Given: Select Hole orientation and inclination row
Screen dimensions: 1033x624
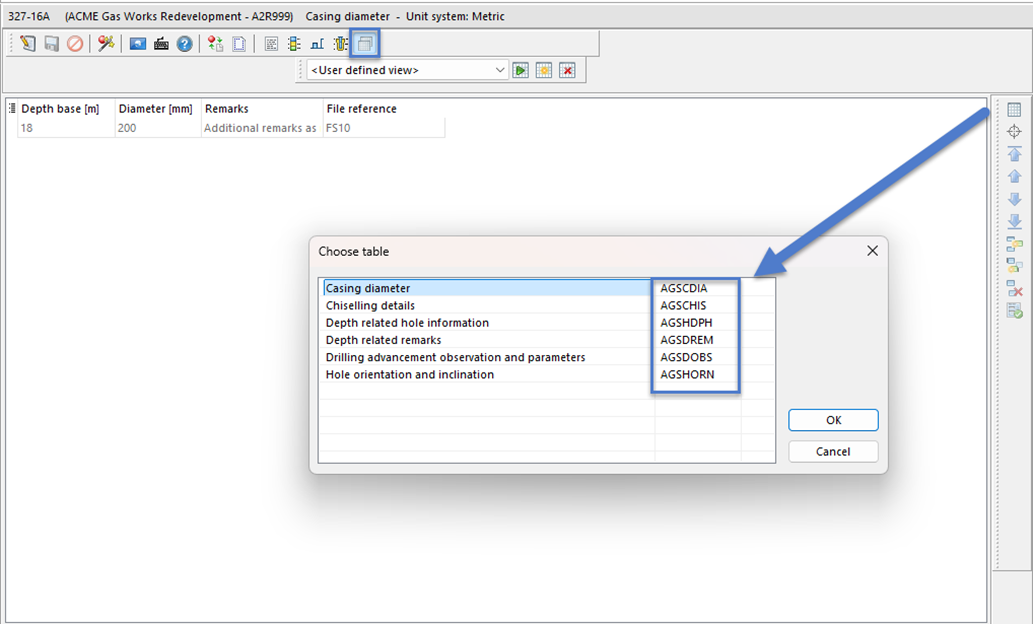Looking at the screenshot, I should tap(410, 375).
